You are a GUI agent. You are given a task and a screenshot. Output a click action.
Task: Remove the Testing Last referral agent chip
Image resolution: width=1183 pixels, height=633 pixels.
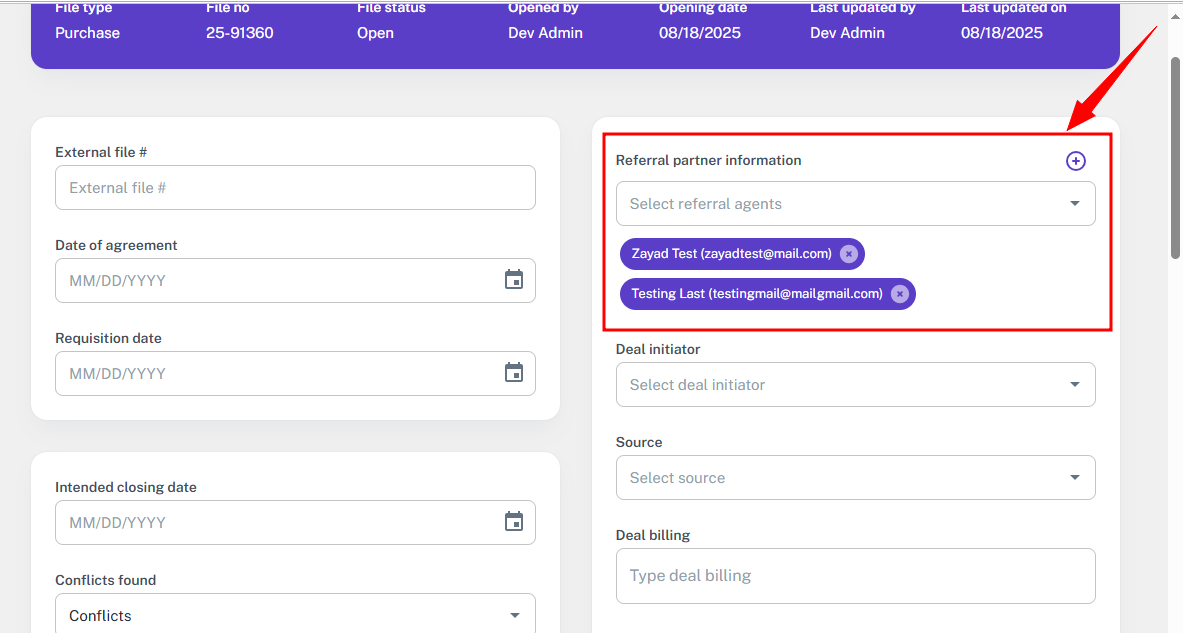(899, 294)
